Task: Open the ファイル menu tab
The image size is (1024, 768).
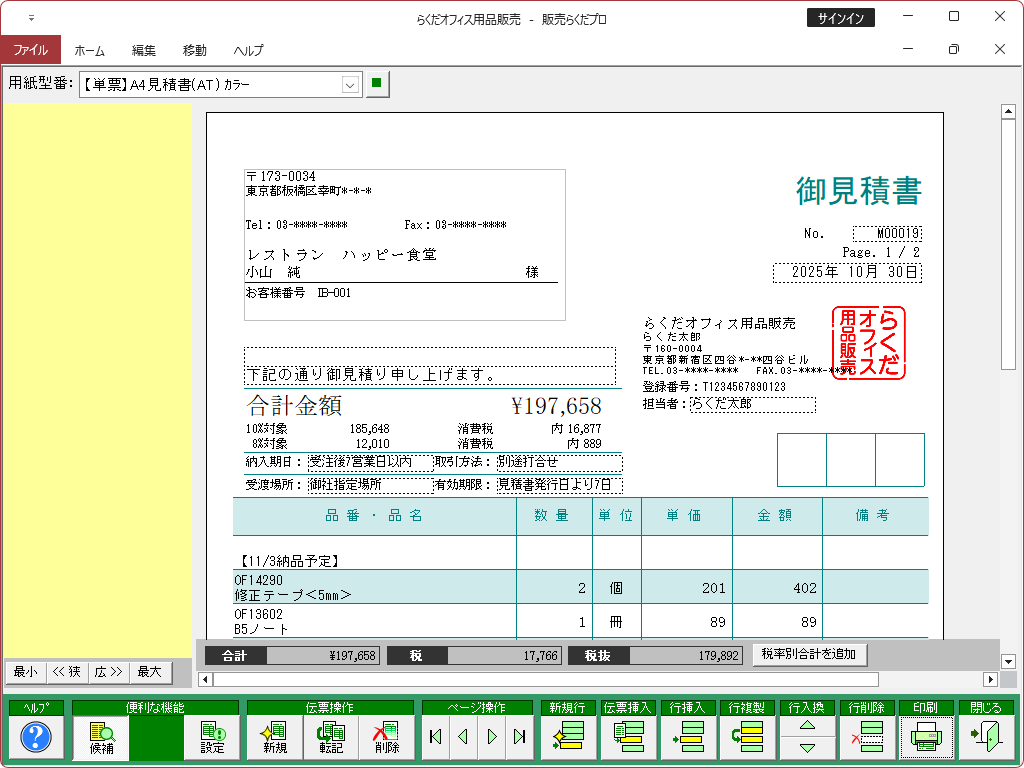Action: tap(30, 50)
